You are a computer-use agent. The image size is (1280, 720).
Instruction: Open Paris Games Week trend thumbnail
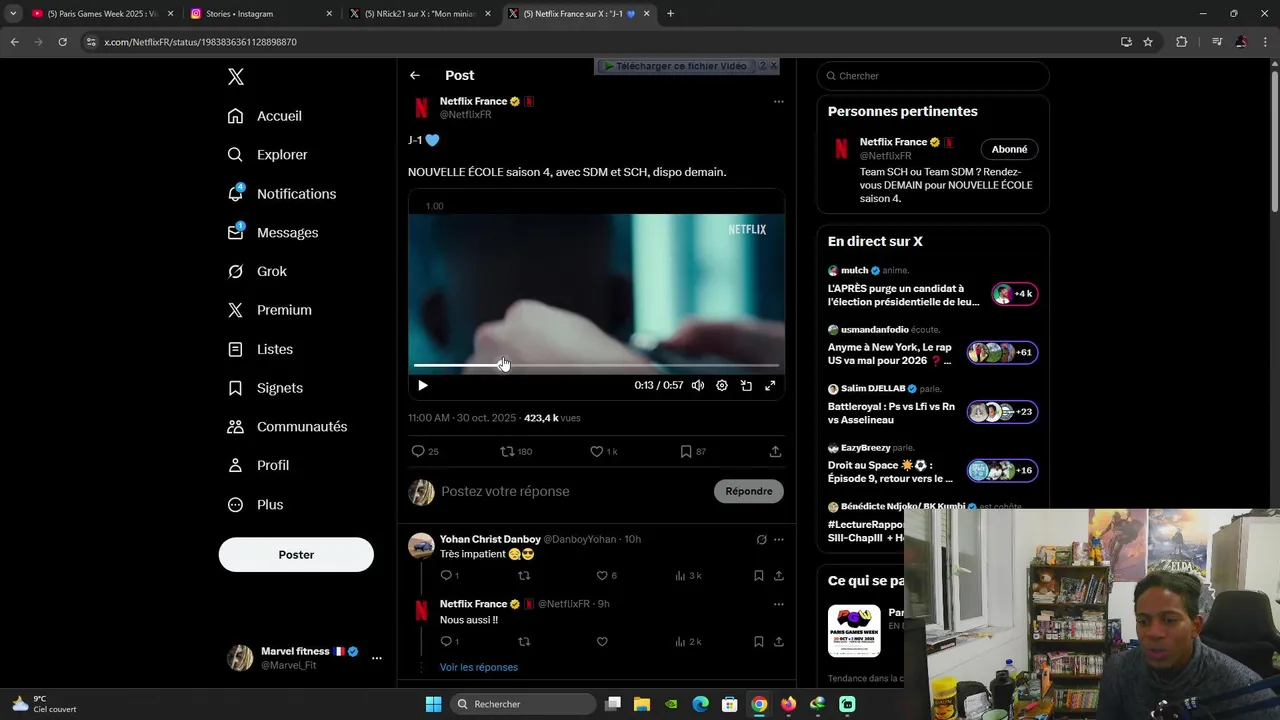(x=854, y=631)
